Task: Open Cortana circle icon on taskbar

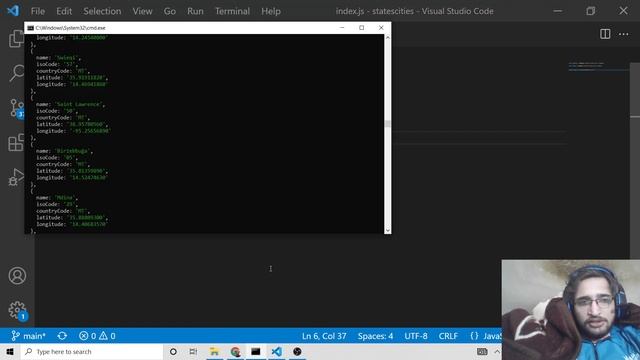Action: click(173, 351)
